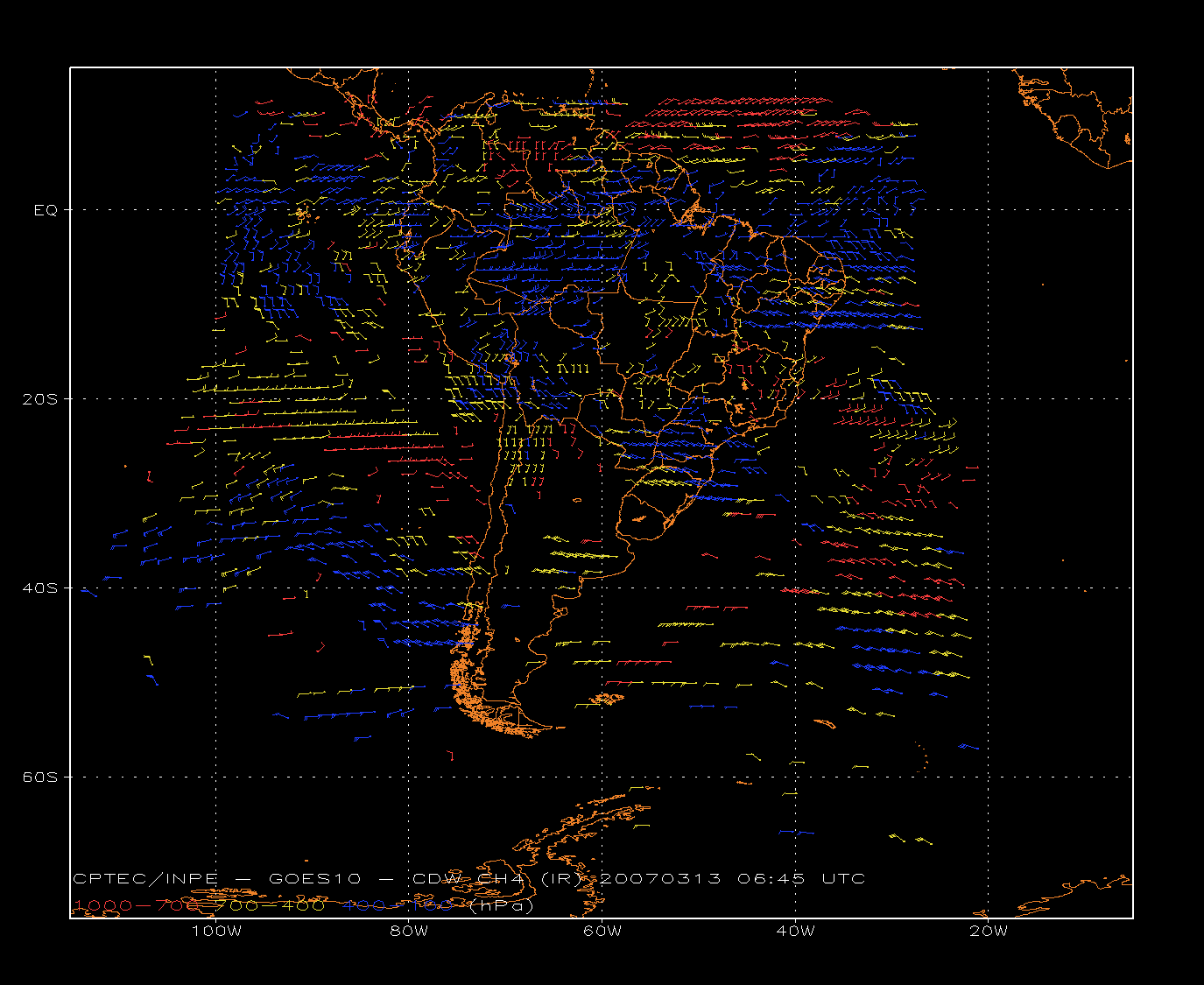The width and height of the screenshot is (1204, 985).
Task: Click the 100W longitude axis label
Action: [216, 931]
